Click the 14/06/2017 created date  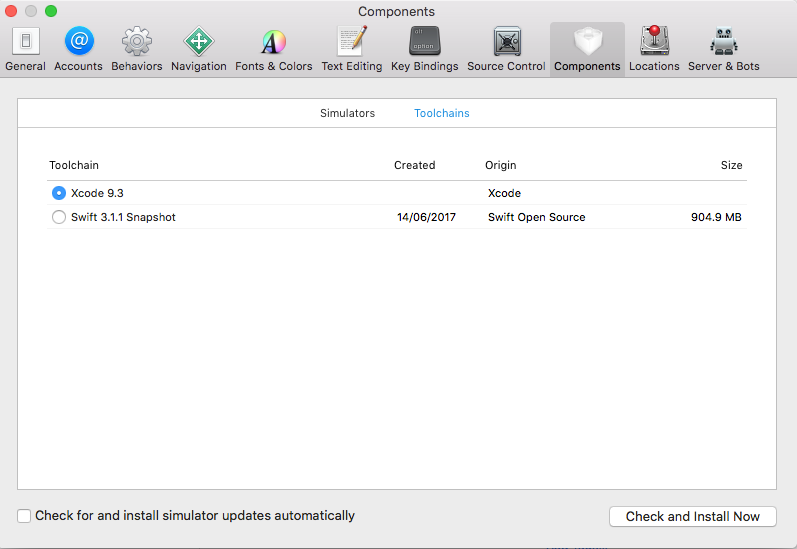(426, 217)
